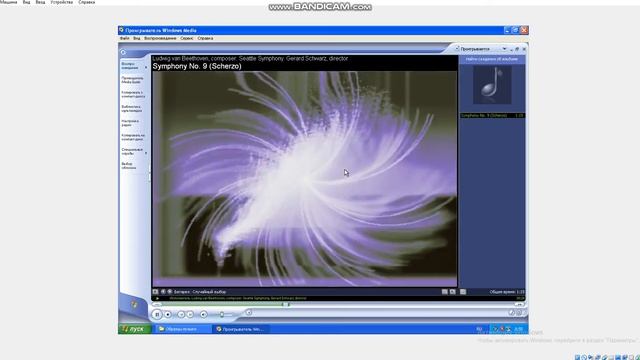Open the Сервис menu
Viewport: 640px width, 360px height.
(187, 38)
